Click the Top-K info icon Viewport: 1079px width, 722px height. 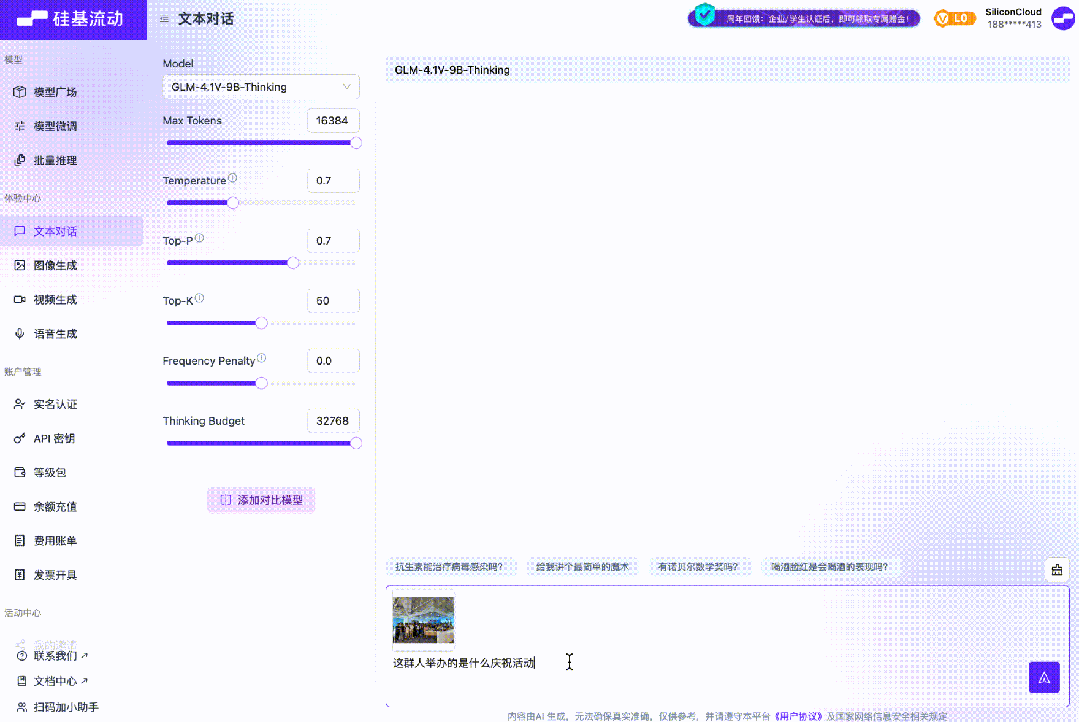coord(200,298)
